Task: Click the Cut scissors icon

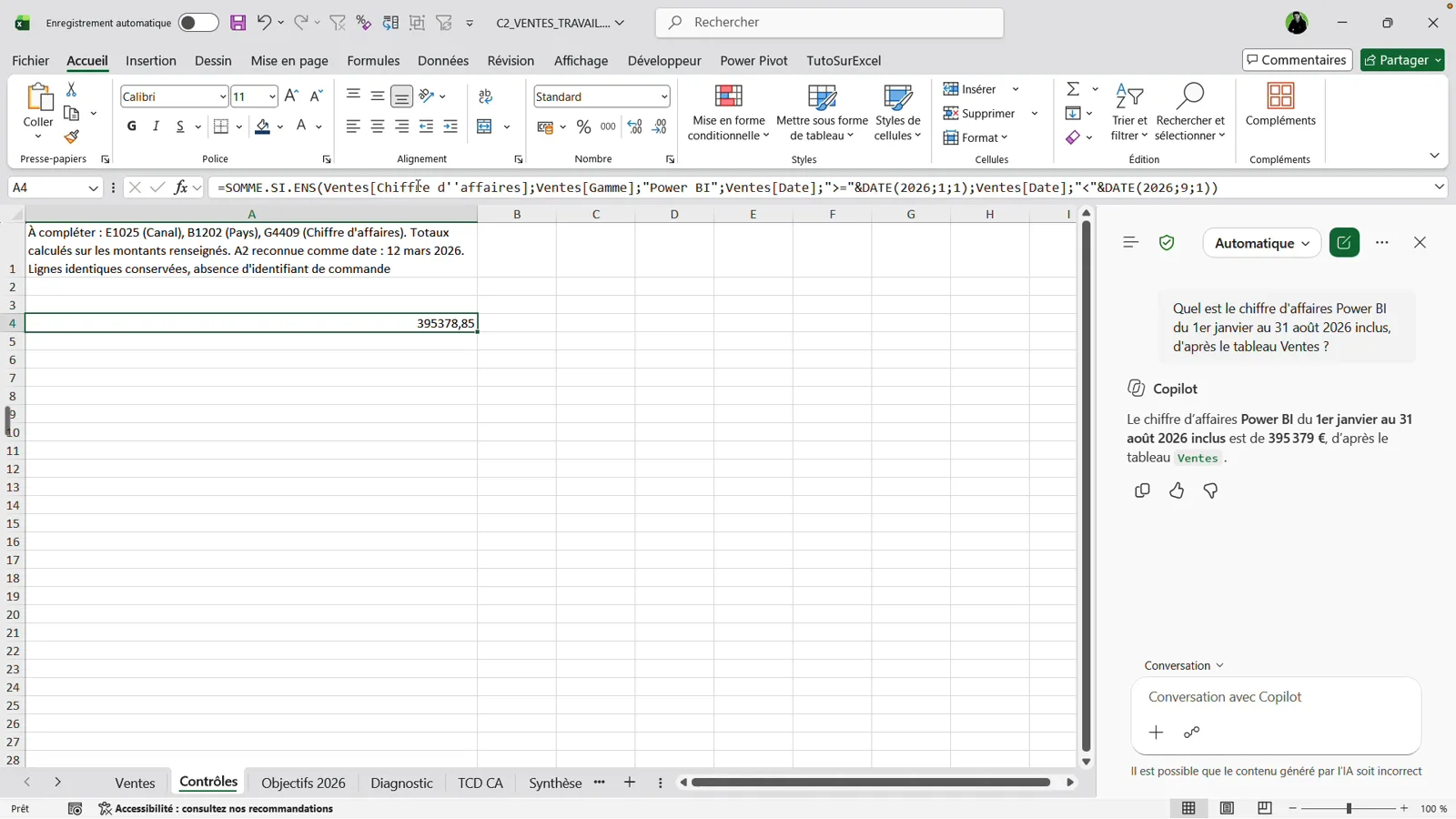Action: (x=72, y=89)
